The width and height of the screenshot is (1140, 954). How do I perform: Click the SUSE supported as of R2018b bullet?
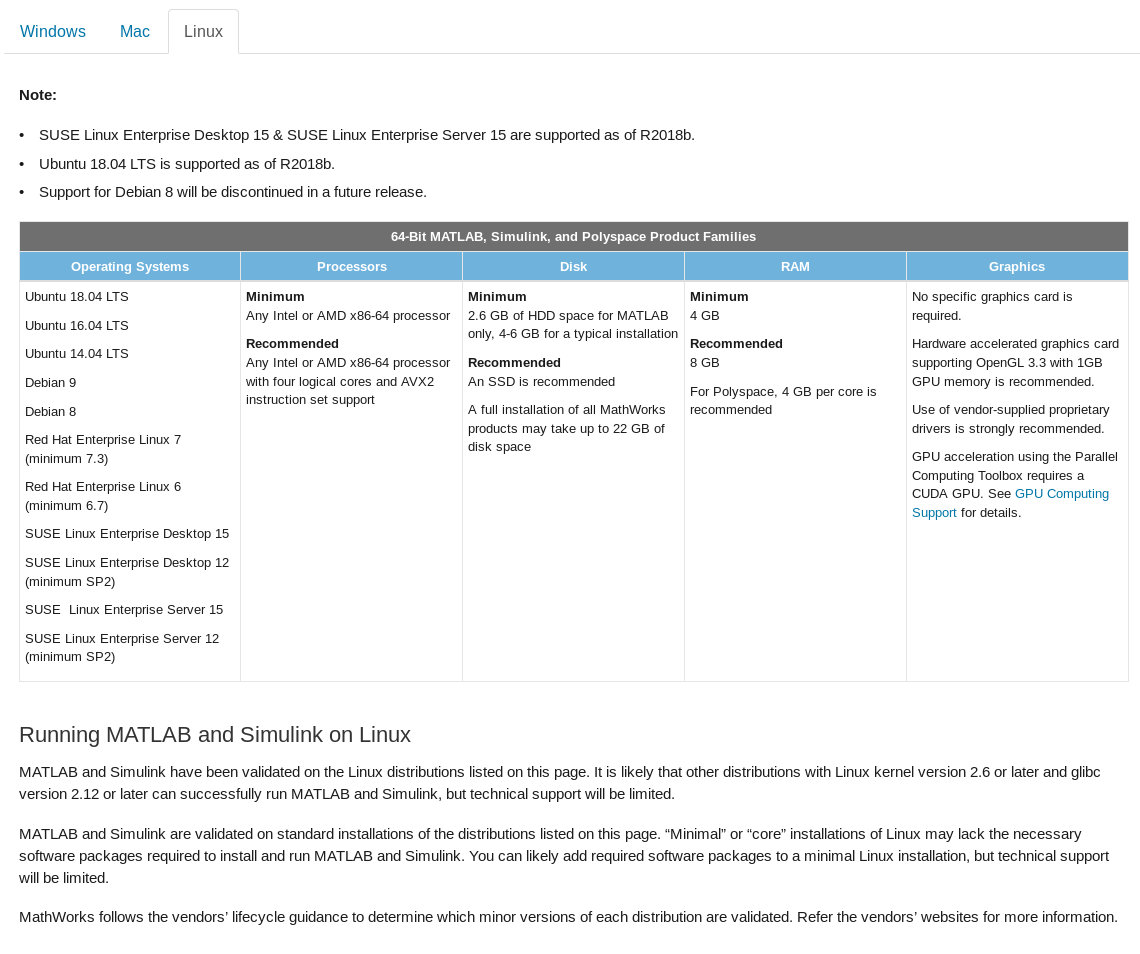[x=367, y=135]
